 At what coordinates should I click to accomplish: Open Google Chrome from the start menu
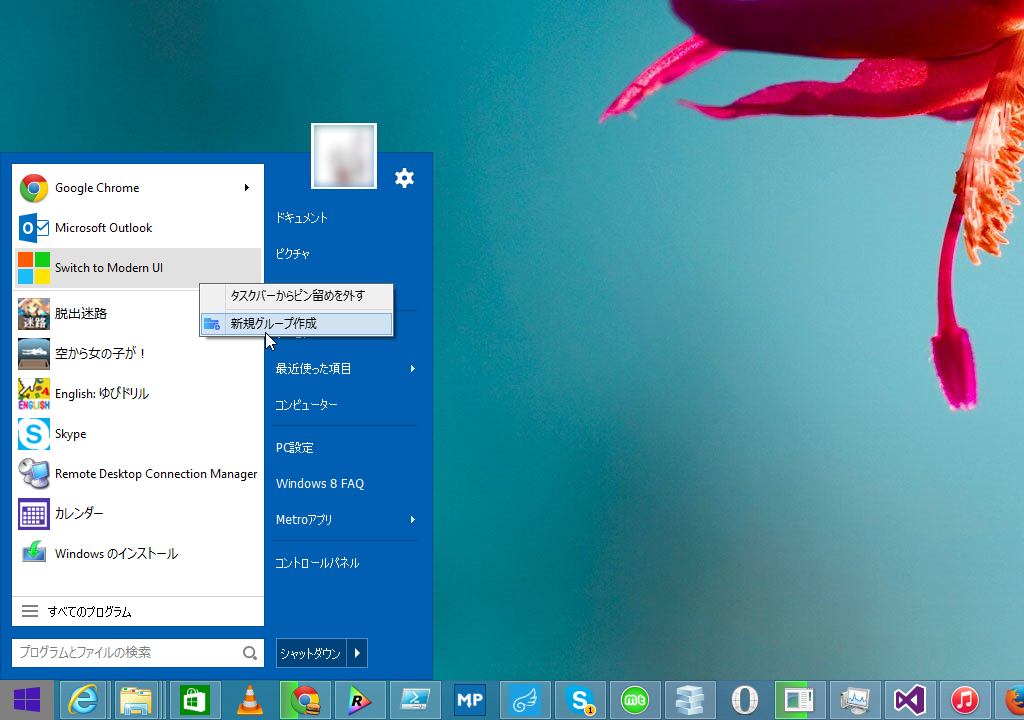click(x=137, y=188)
